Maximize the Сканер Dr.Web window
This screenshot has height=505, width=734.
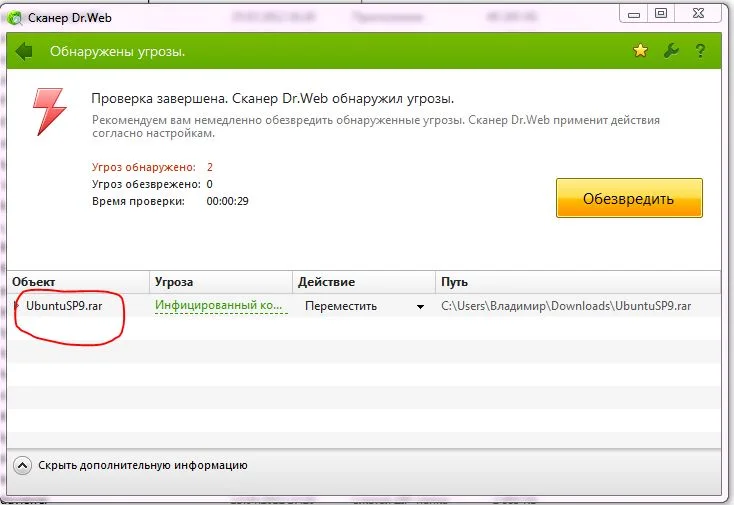tap(661, 14)
